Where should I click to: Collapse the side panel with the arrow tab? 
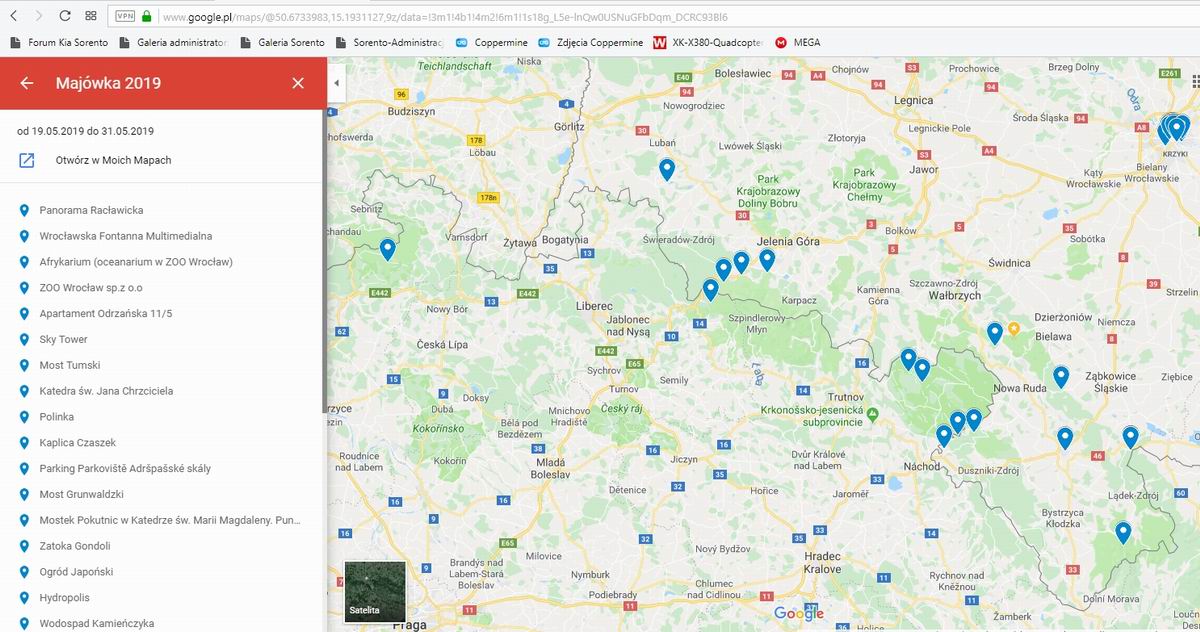335,82
